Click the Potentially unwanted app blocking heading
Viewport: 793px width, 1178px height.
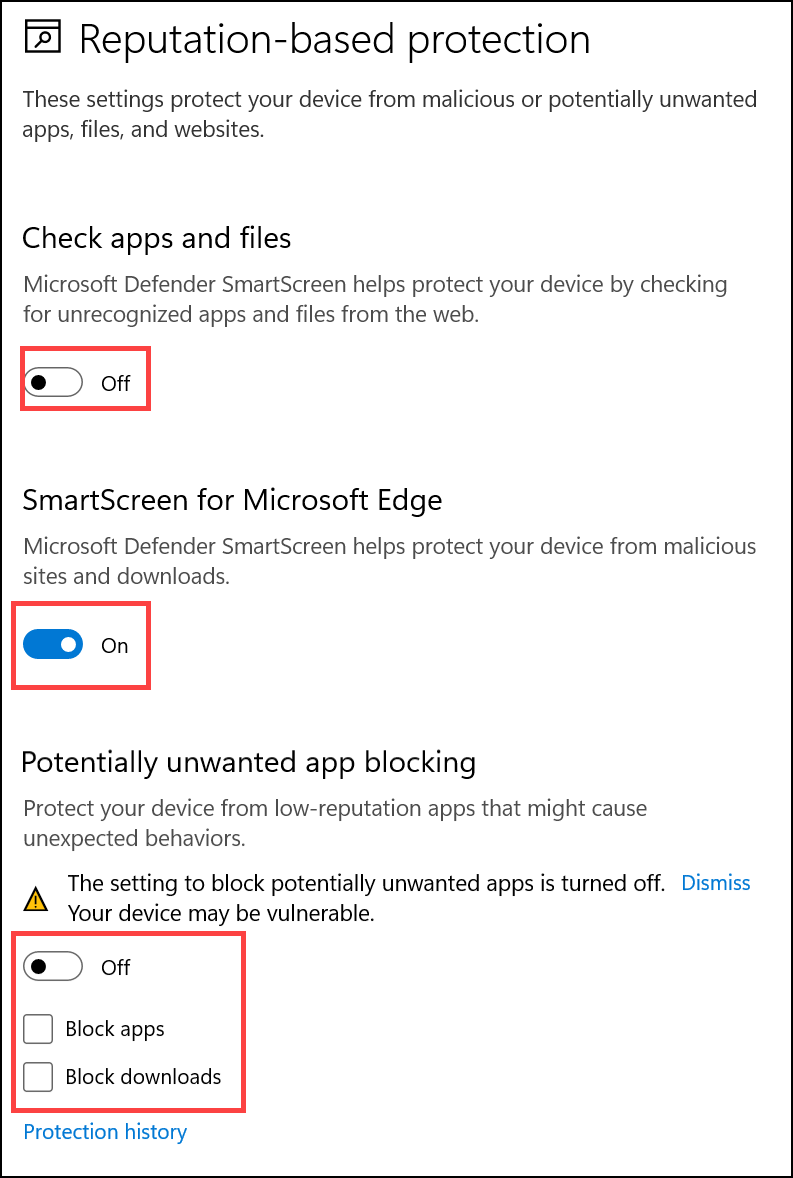248,762
